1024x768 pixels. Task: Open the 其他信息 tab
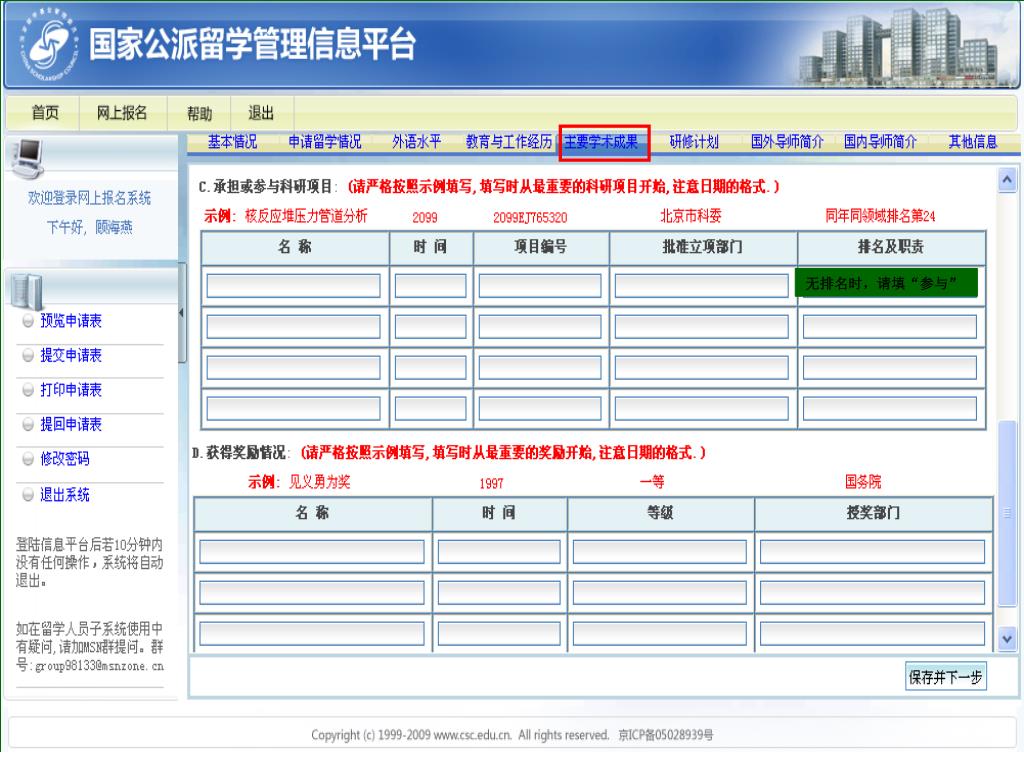pos(972,142)
